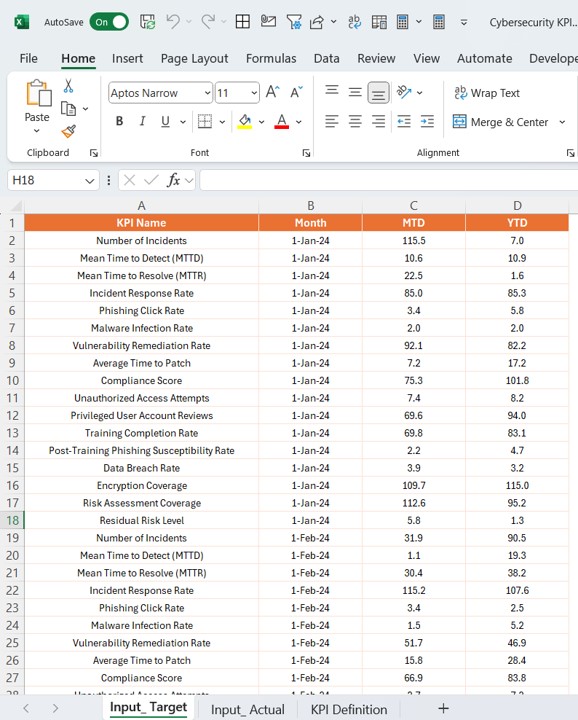Click Decrease Font Size icon
This screenshot has width=578, height=720.
[x=297, y=92]
